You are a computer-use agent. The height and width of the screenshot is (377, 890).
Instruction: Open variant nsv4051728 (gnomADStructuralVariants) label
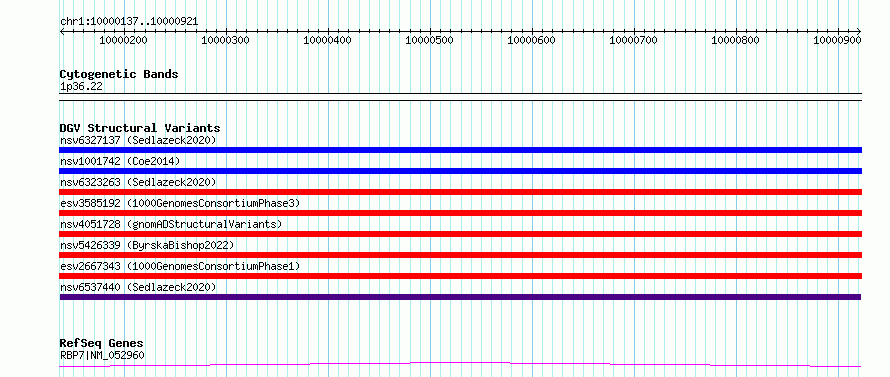coord(171,224)
